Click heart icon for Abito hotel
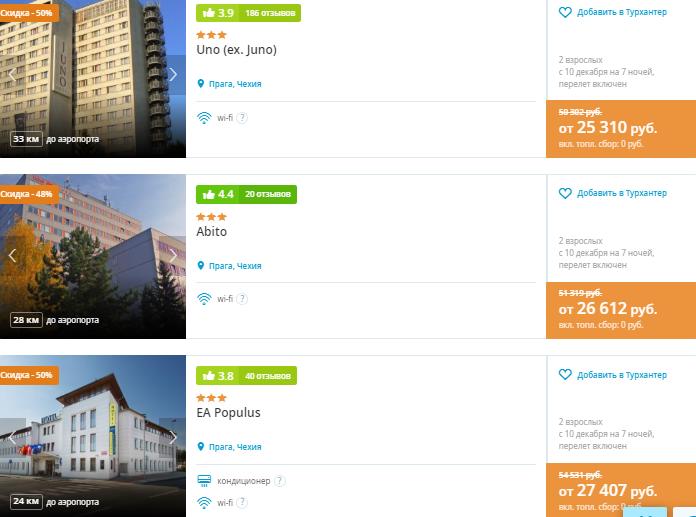The image size is (696, 517). (x=565, y=193)
